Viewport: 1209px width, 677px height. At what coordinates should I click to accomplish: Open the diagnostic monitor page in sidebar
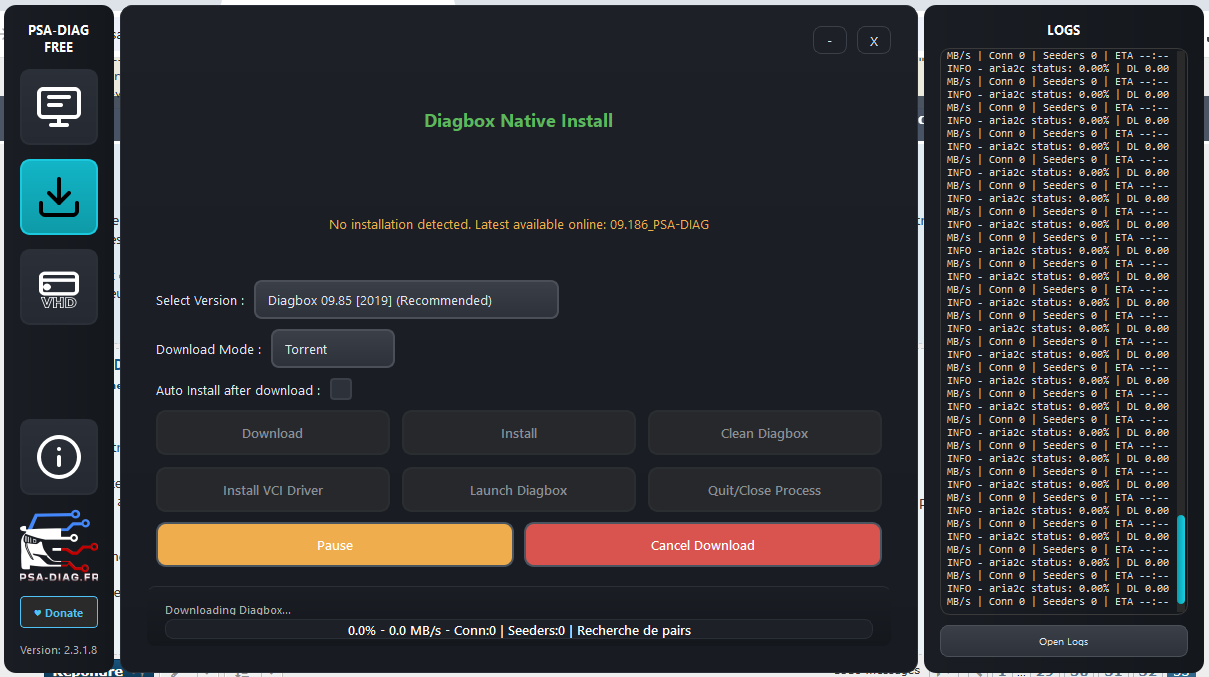click(x=59, y=107)
